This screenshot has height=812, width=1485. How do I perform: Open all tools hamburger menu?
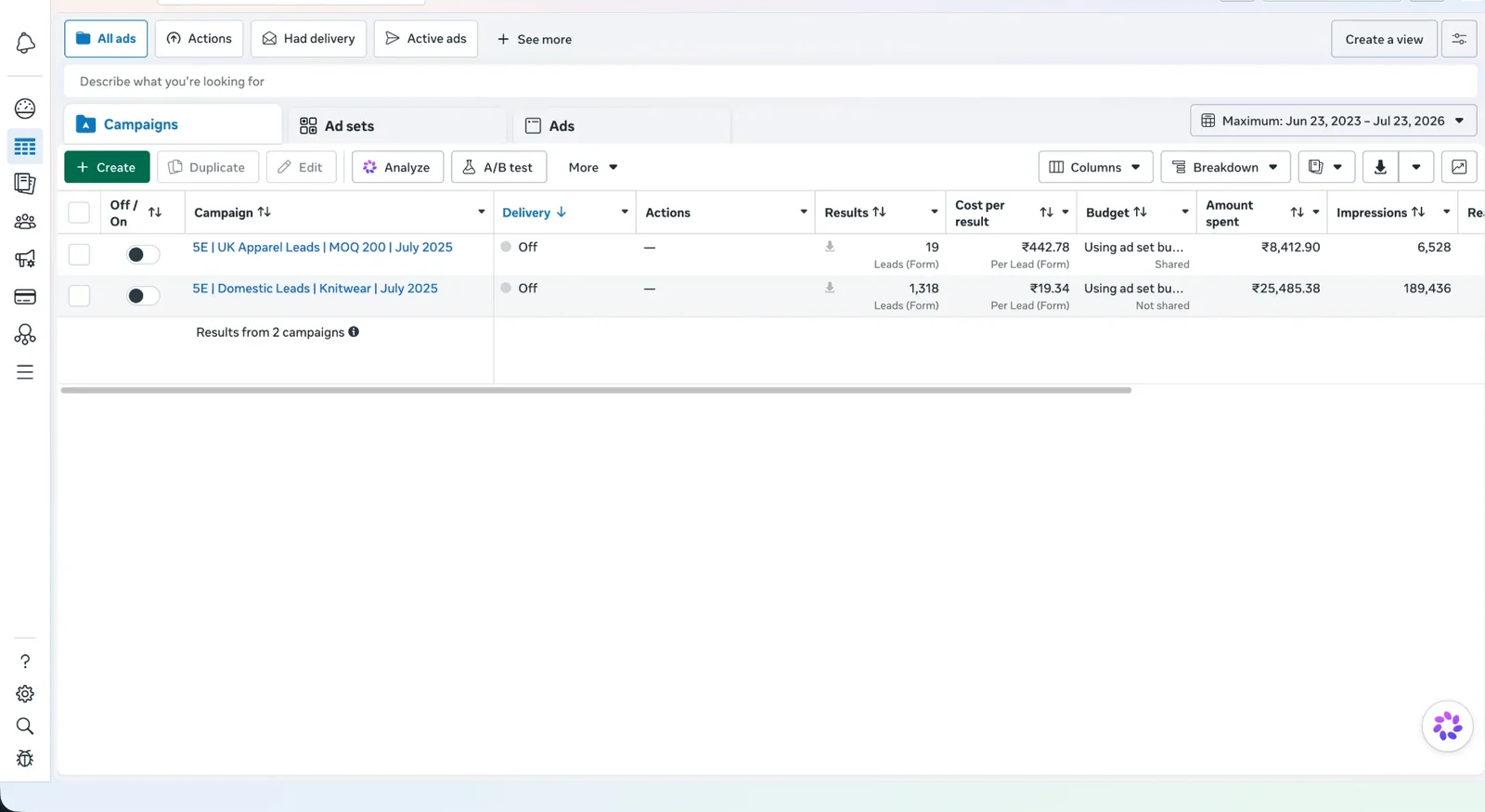coord(25,372)
